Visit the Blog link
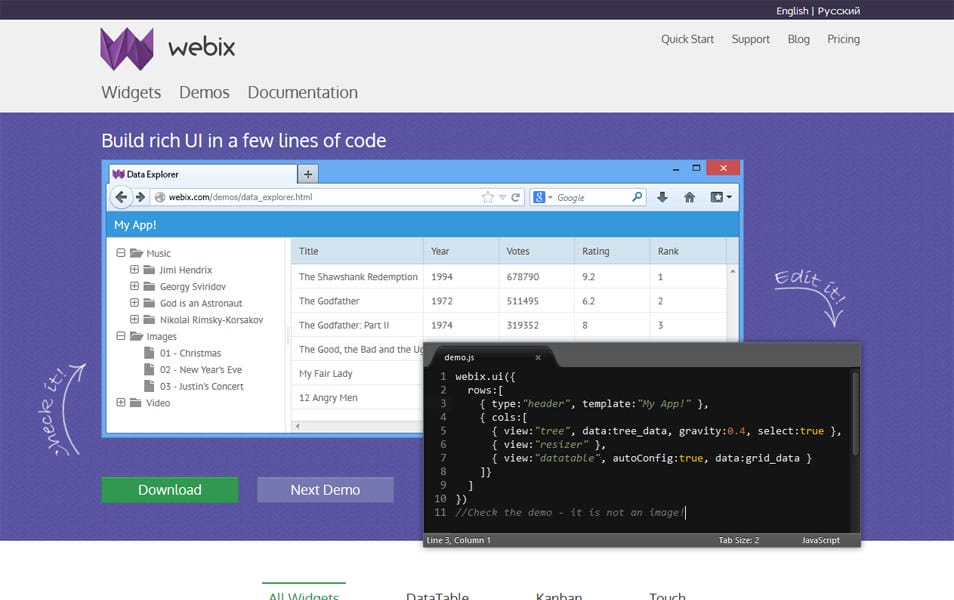 (798, 39)
